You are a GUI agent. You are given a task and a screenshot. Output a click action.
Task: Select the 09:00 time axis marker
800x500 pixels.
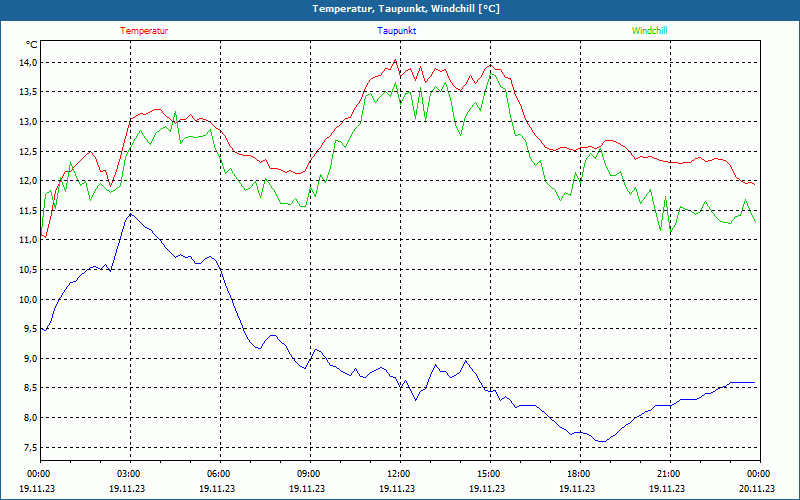[x=309, y=474]
